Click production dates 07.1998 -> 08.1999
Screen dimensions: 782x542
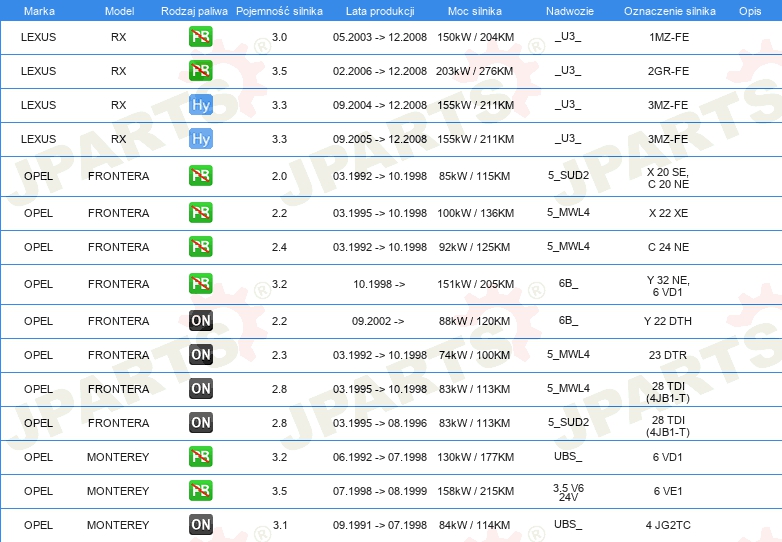380,491
